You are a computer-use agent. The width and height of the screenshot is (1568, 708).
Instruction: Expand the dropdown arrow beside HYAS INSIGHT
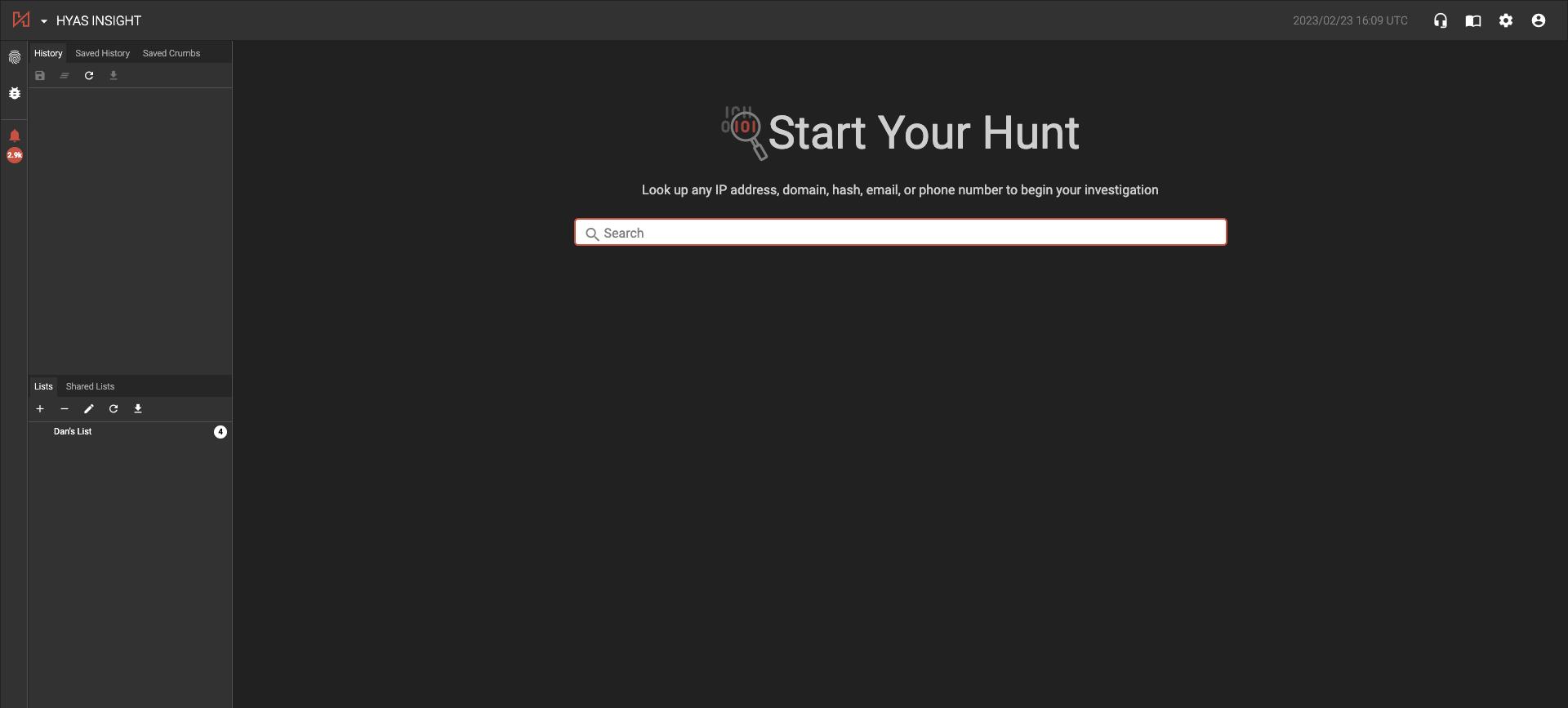tap(44, 21)
